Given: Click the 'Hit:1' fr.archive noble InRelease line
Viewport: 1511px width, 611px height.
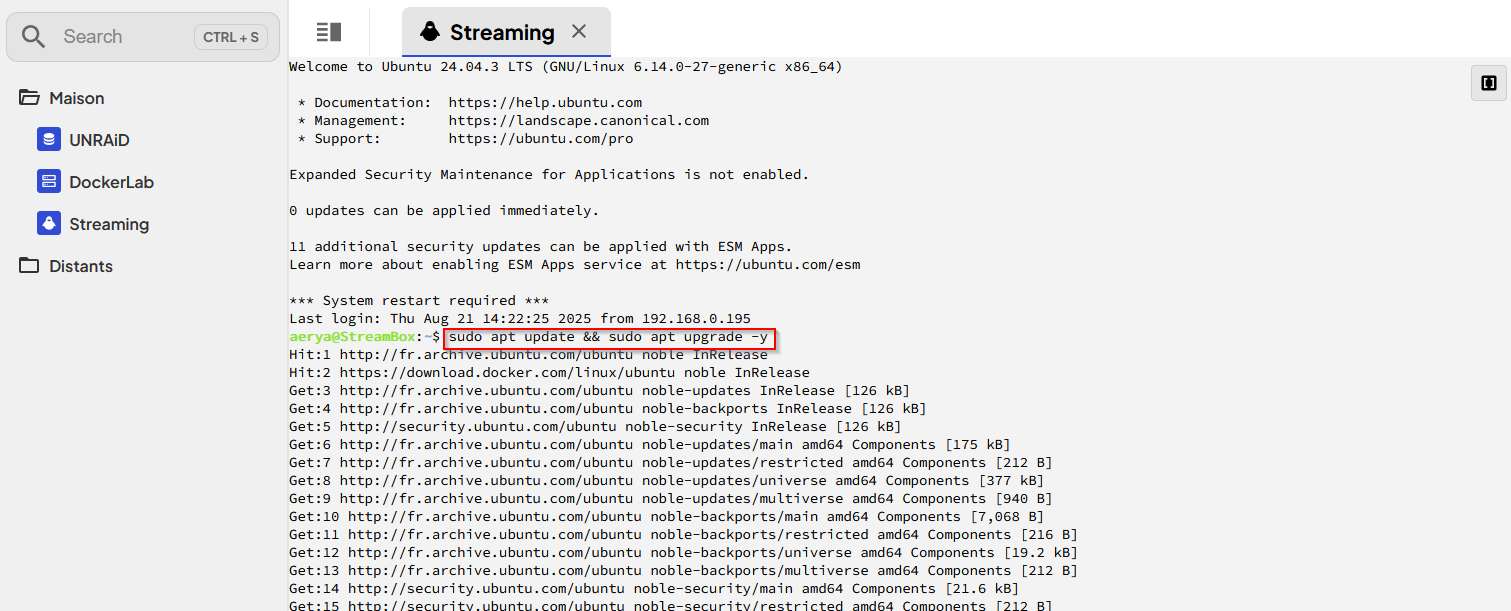Looking at the screenshot, I should coord(528,354).
